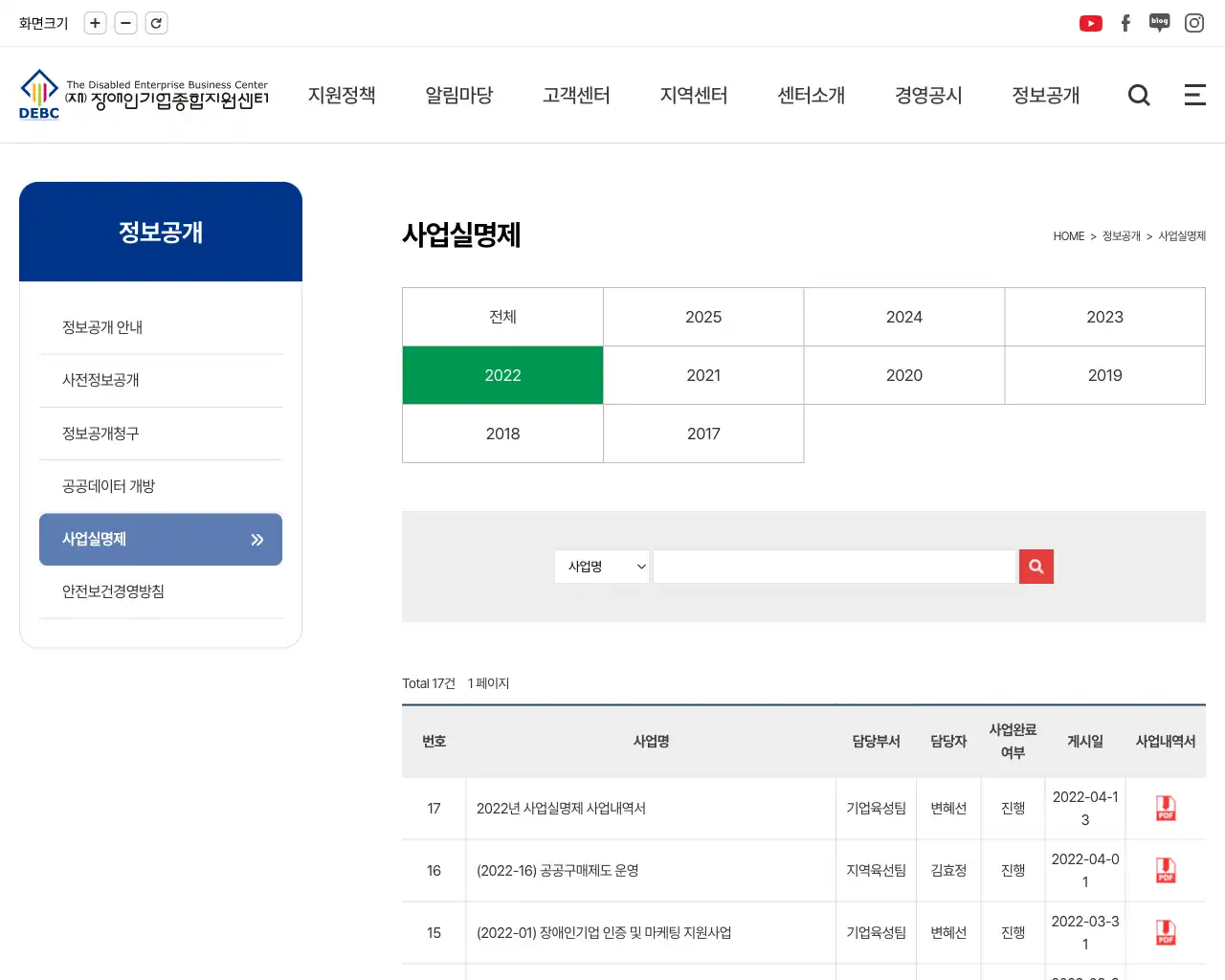
Task: Click the red search submit button
Action: 1036,567
